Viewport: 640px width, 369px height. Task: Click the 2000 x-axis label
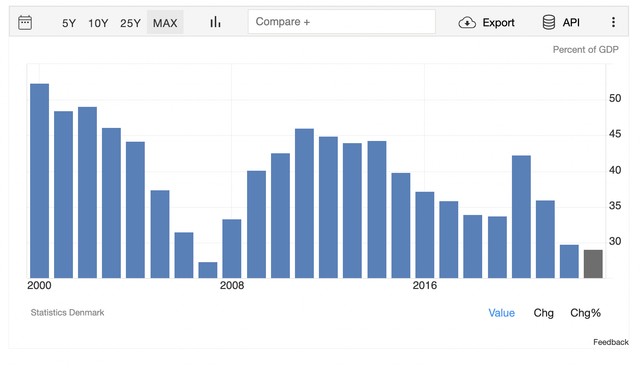coord(39,285)
